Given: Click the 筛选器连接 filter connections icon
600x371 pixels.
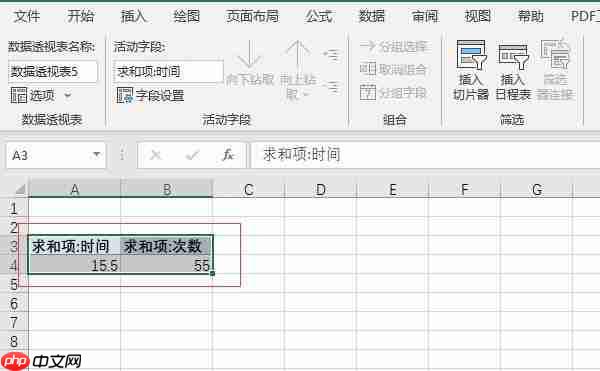Looking at the screenshot, I should point(555,70).
